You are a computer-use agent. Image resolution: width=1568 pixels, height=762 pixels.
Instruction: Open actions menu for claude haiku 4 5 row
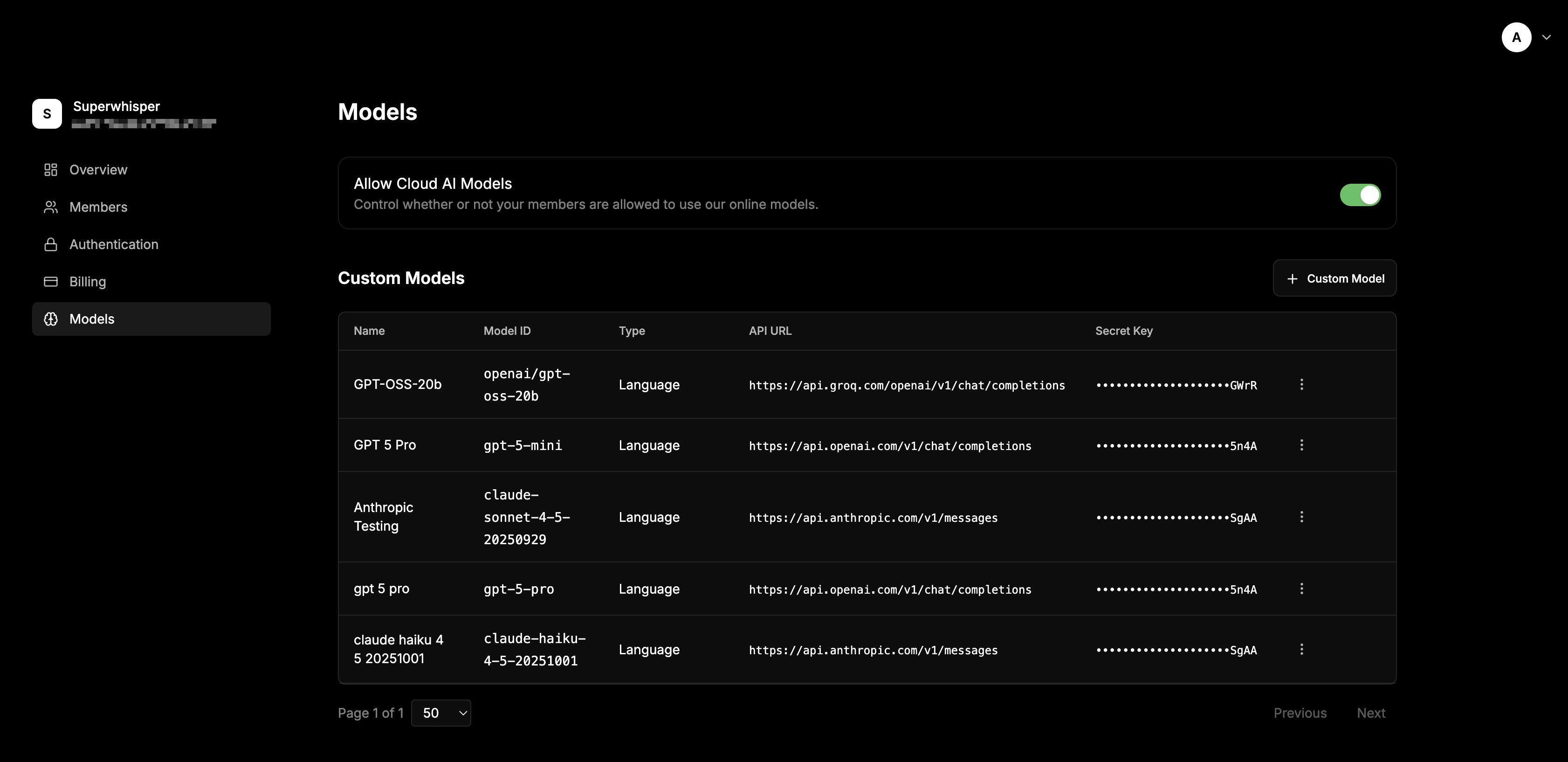(1301, 649)
